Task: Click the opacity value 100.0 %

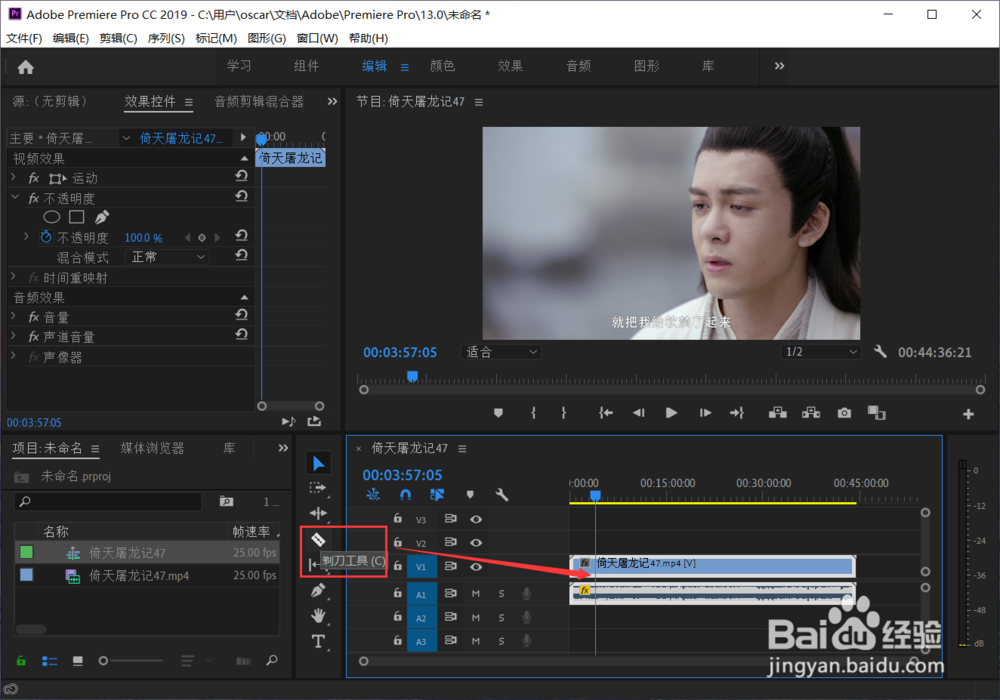Action: pos(143,238)
